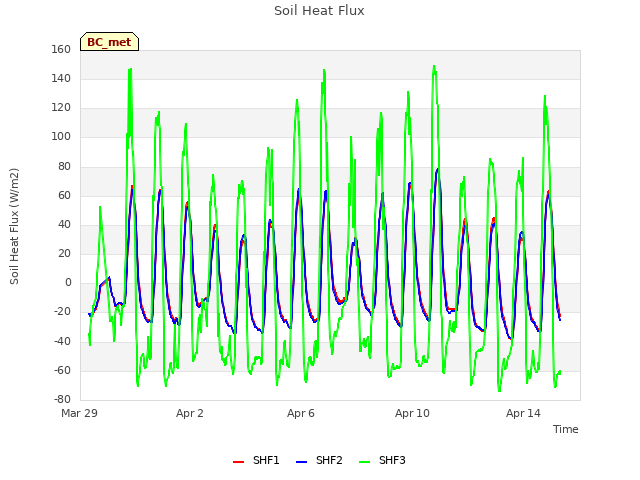The width and height of the screenshot is (640, 480).
Task: Click the Soil Heat Flux (W/m2) axis title
Action: 14,226
